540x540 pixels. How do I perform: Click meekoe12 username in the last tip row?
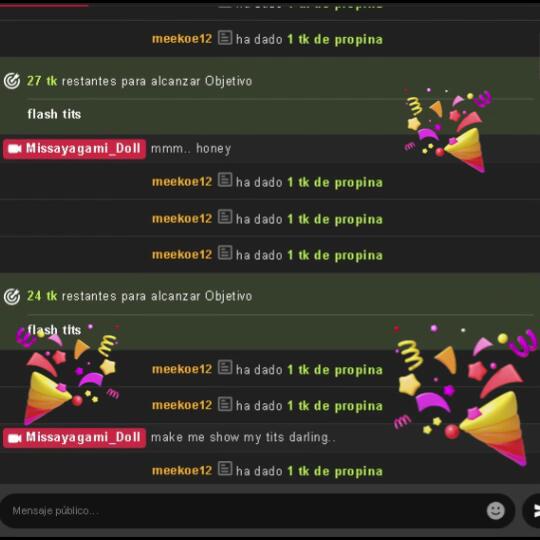[x=182, y=470]
